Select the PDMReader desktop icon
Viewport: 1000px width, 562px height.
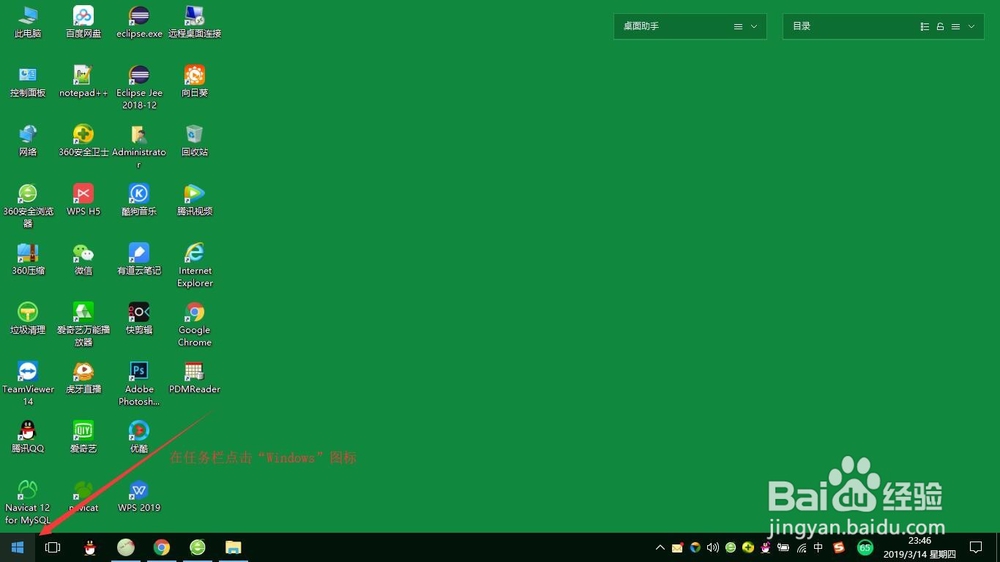(x=195, y=378)
